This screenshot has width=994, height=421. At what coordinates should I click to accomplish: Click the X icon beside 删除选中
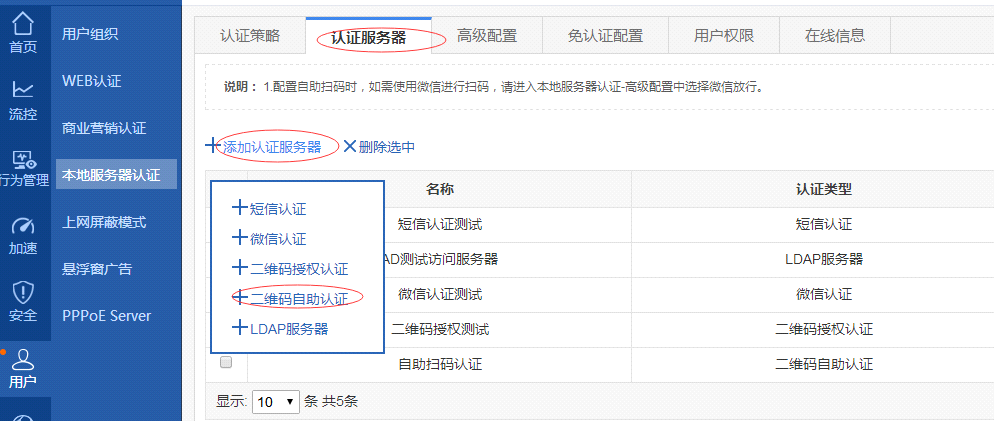pos(349,147)
